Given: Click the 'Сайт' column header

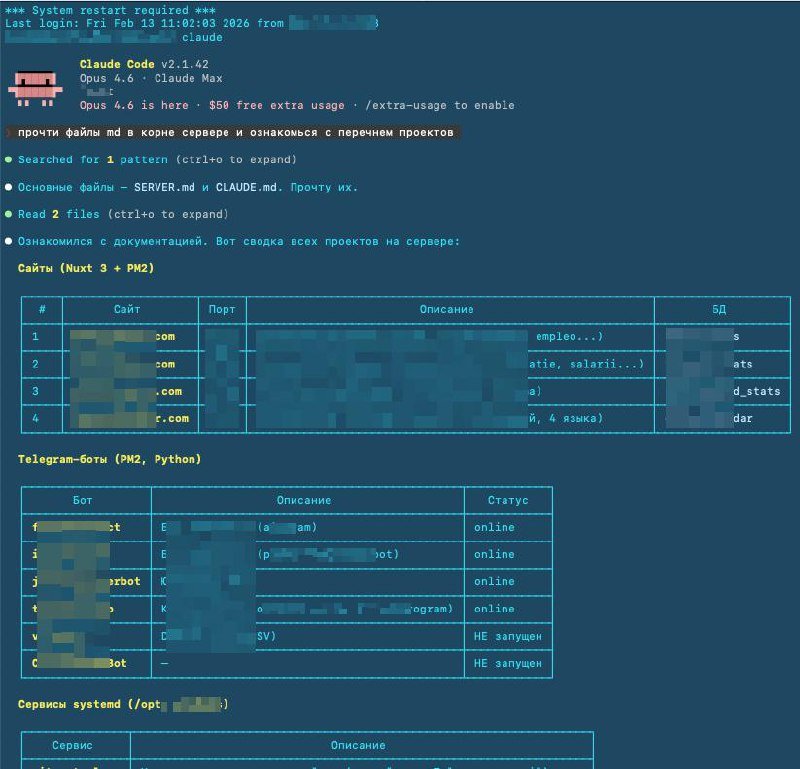Looking at the screenshot, I should (127, 309).
